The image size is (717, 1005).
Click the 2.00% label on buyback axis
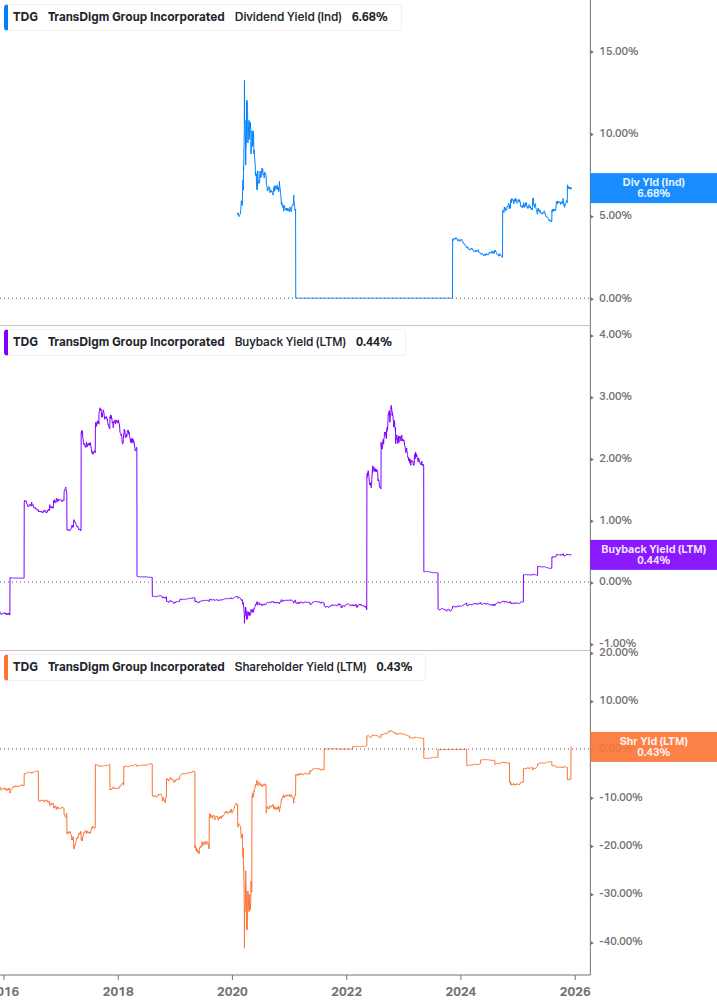[x=615, y=459]
